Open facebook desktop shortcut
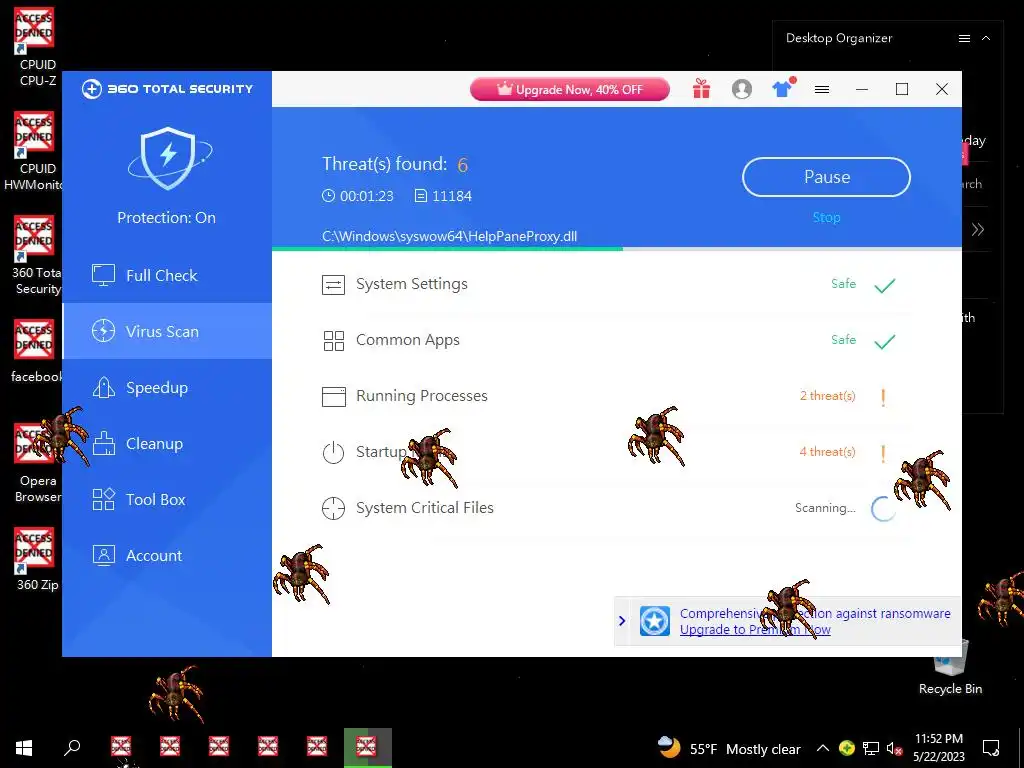Screen dimensions: 1024x768 tap(35, 351)
